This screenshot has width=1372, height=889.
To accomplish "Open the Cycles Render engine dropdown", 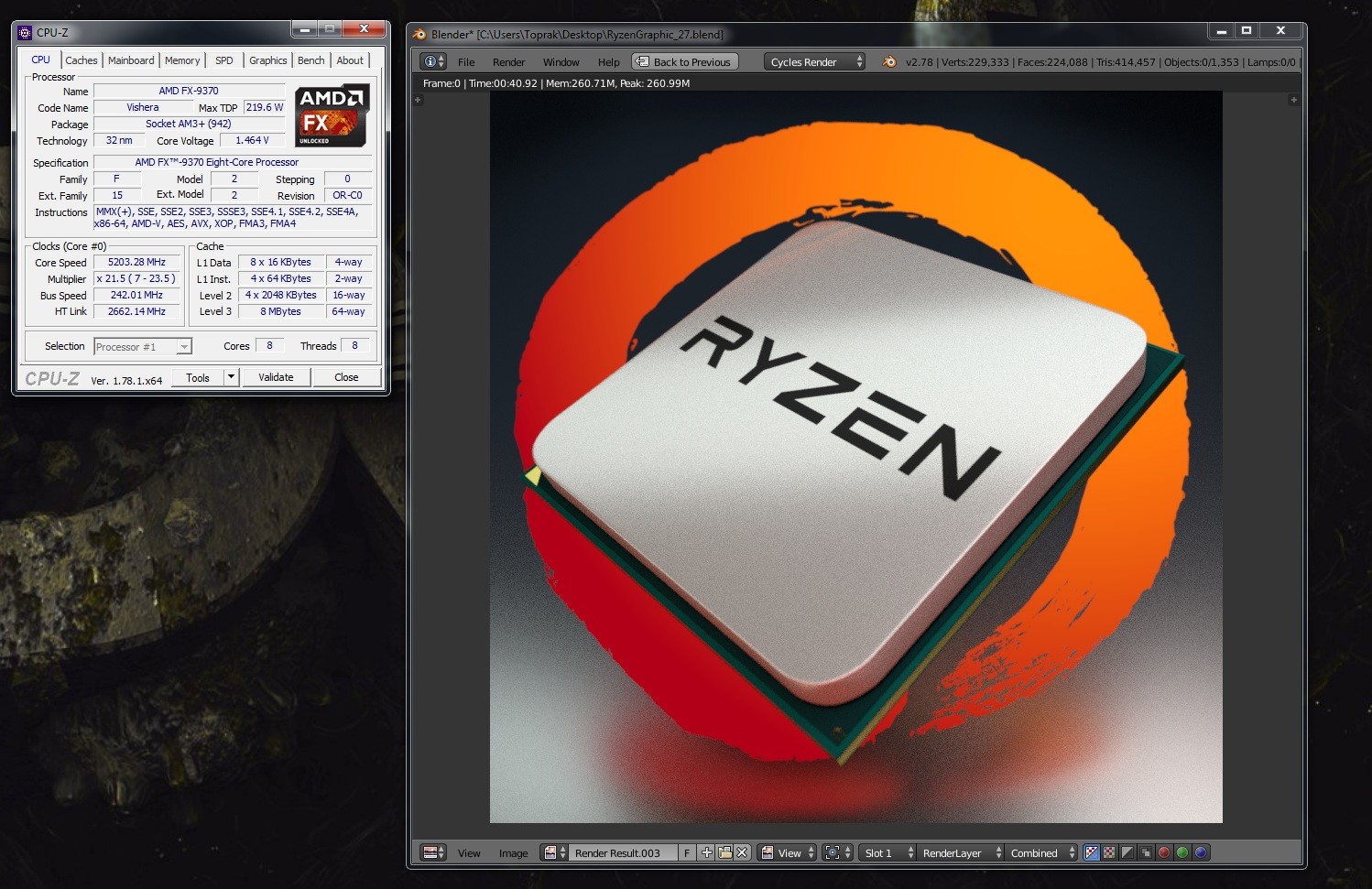I will point(815,61).
